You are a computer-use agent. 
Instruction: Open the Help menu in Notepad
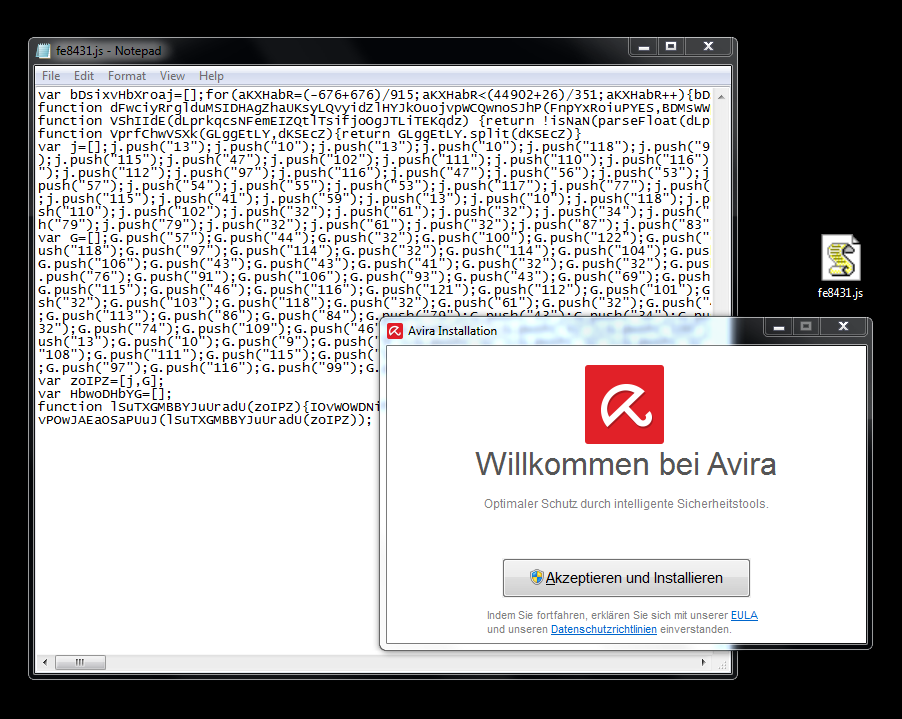point(211,76)
